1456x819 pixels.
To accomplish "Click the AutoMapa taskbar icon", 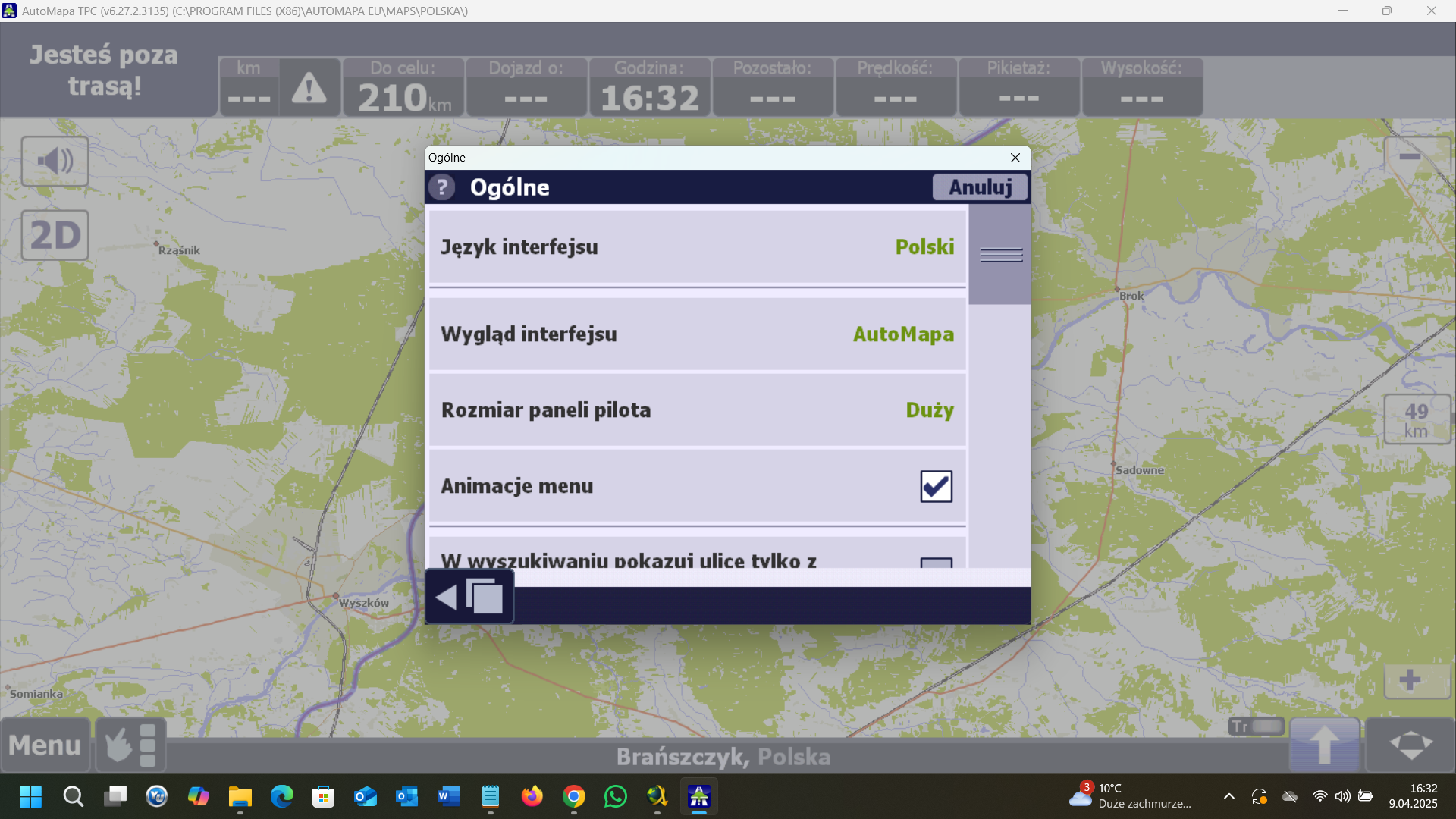I will 698,796.
